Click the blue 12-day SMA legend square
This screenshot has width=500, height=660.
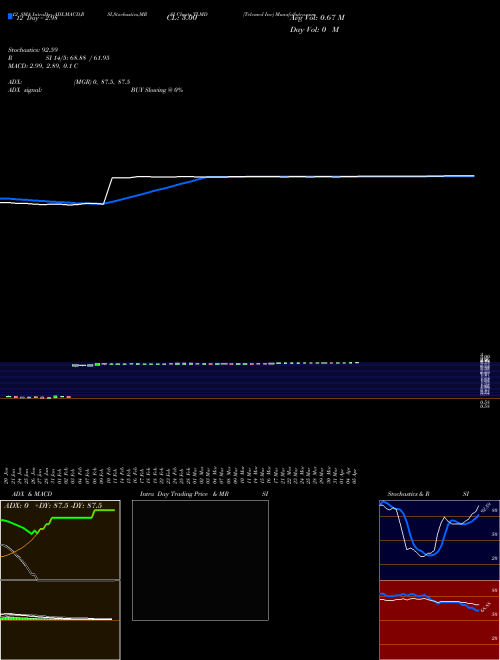pyautogui.click(x=10, y=17)
